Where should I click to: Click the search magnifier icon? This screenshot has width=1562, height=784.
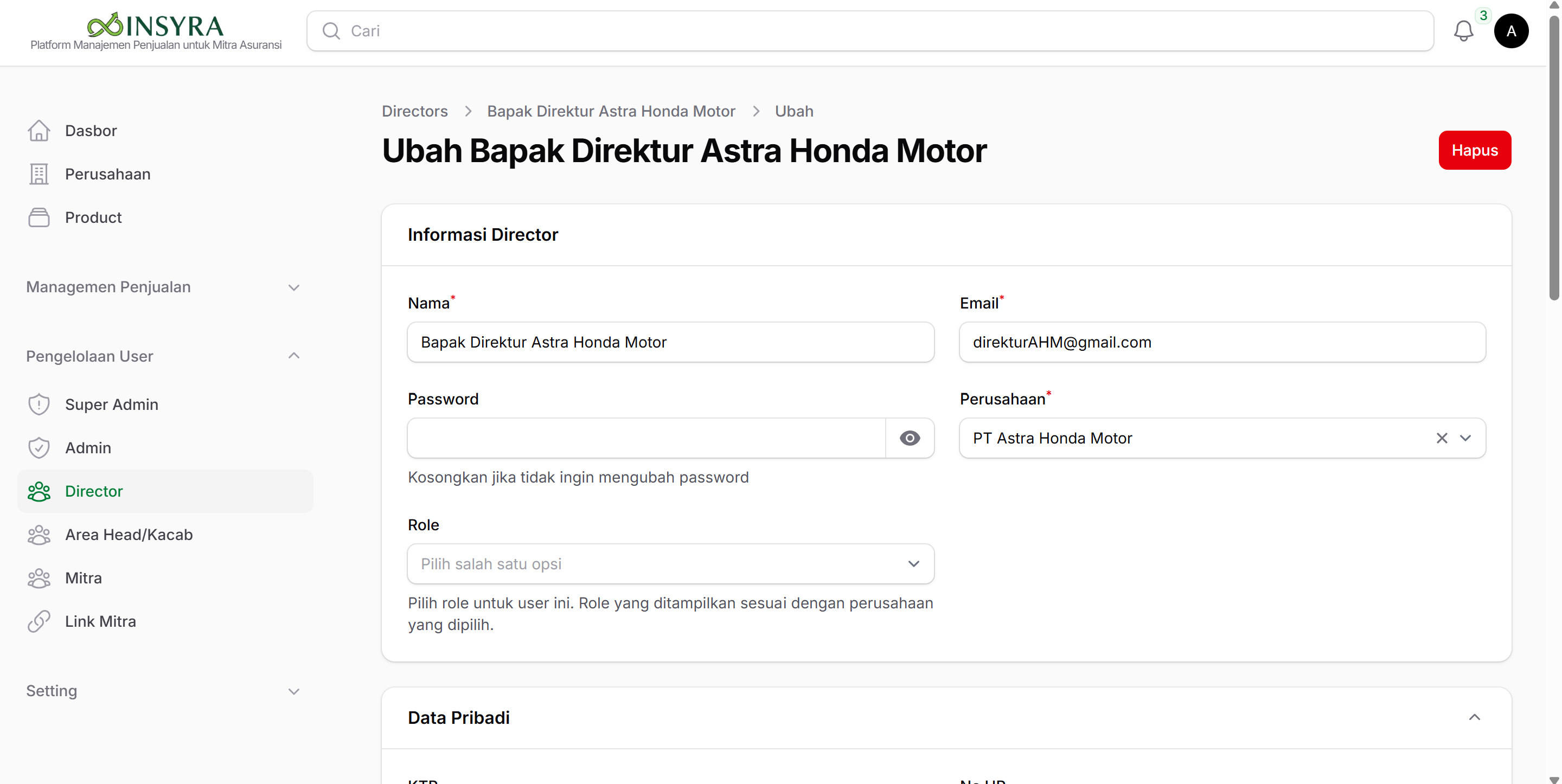(331, 31)
